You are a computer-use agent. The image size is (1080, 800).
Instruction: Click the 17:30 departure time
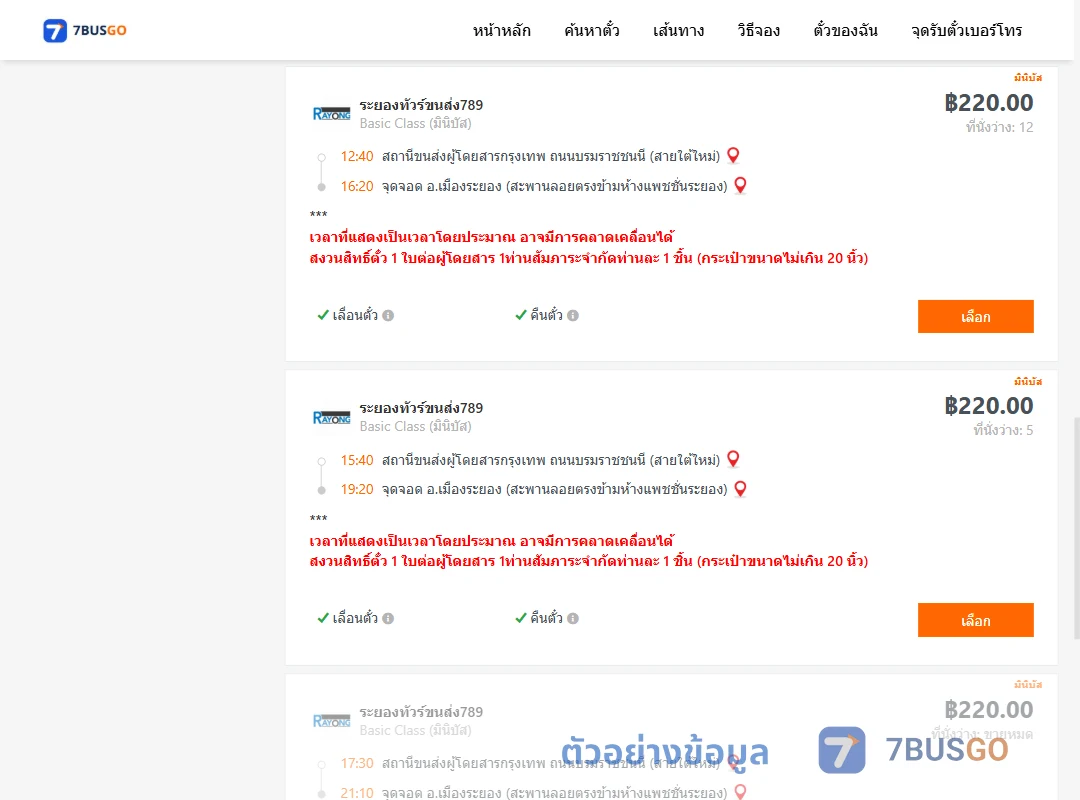(357, 763)
